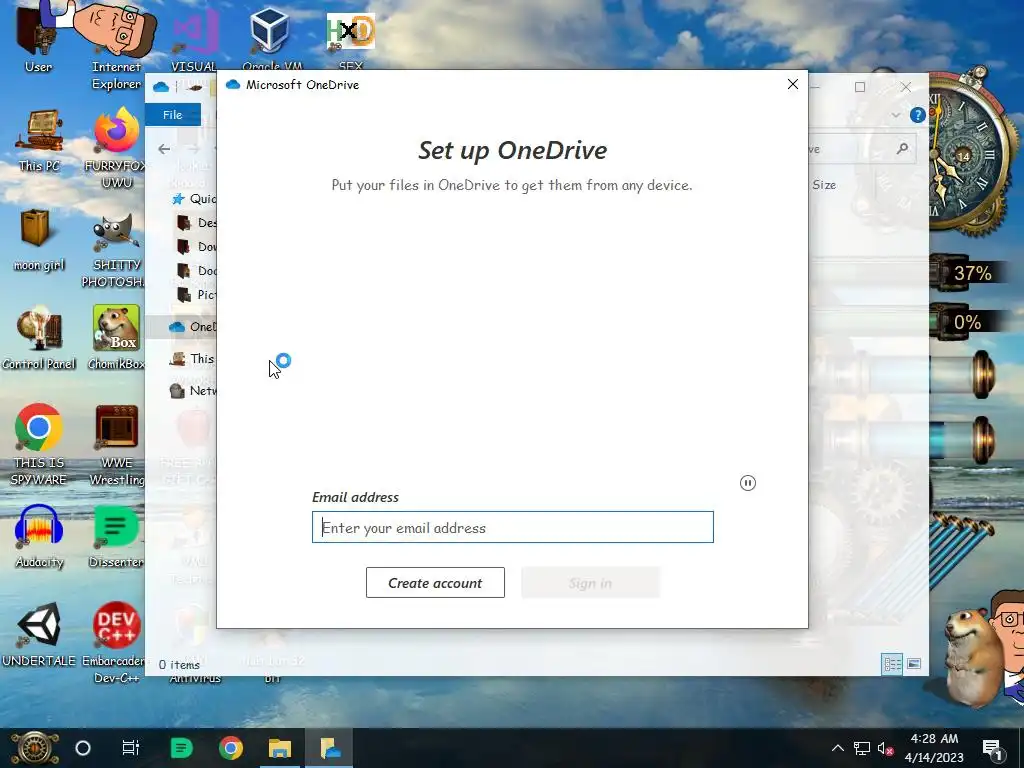Select the Oracle VM VirtualBox desktop icon
This screenshot has height=768, width=1024.
(270, 39)
